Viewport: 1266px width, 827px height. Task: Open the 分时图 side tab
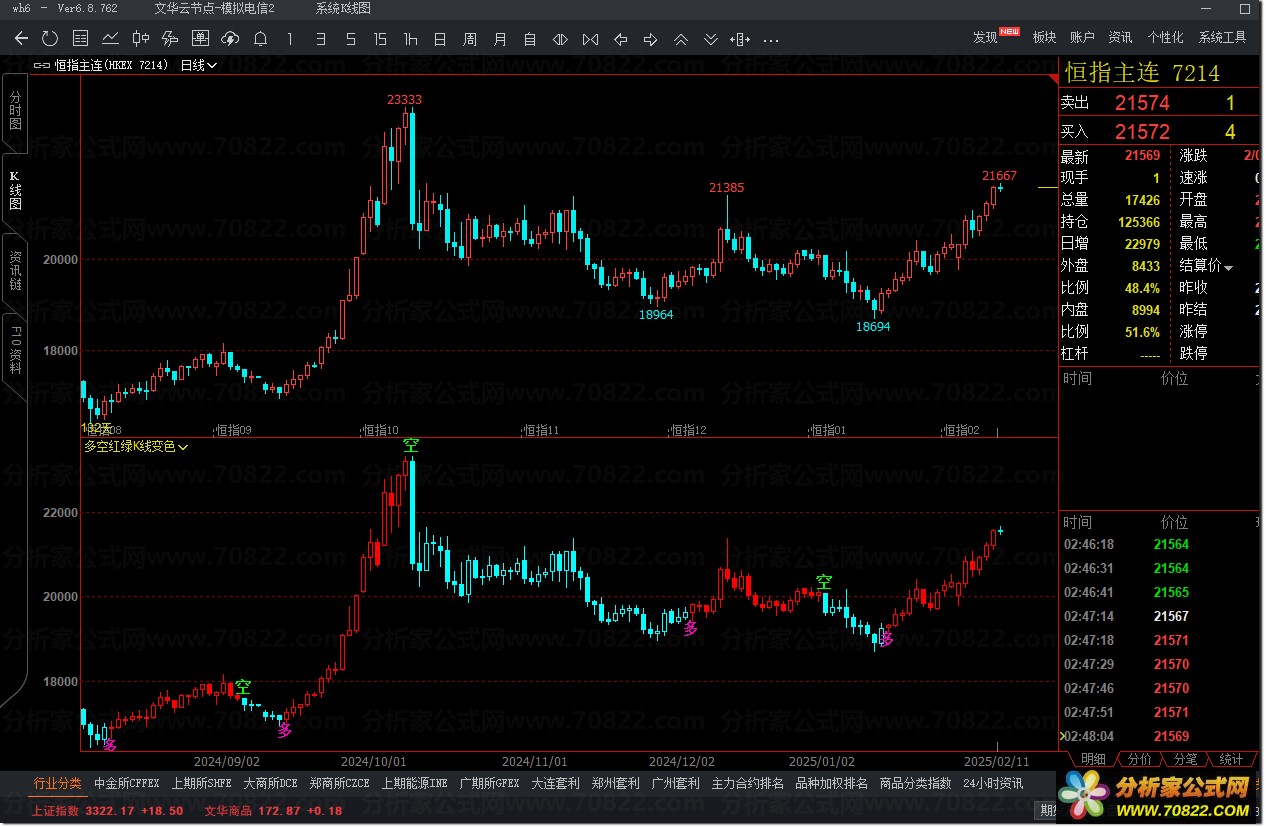click(x=15, y=110)
